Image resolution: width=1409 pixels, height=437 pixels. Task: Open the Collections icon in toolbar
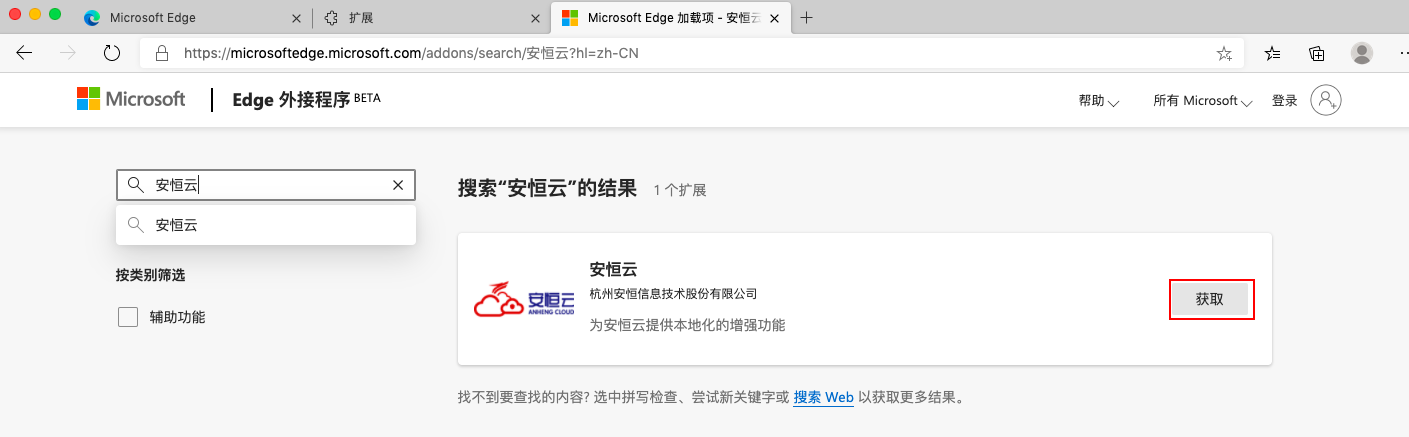pyautogui.click(x=1317, y=53)
